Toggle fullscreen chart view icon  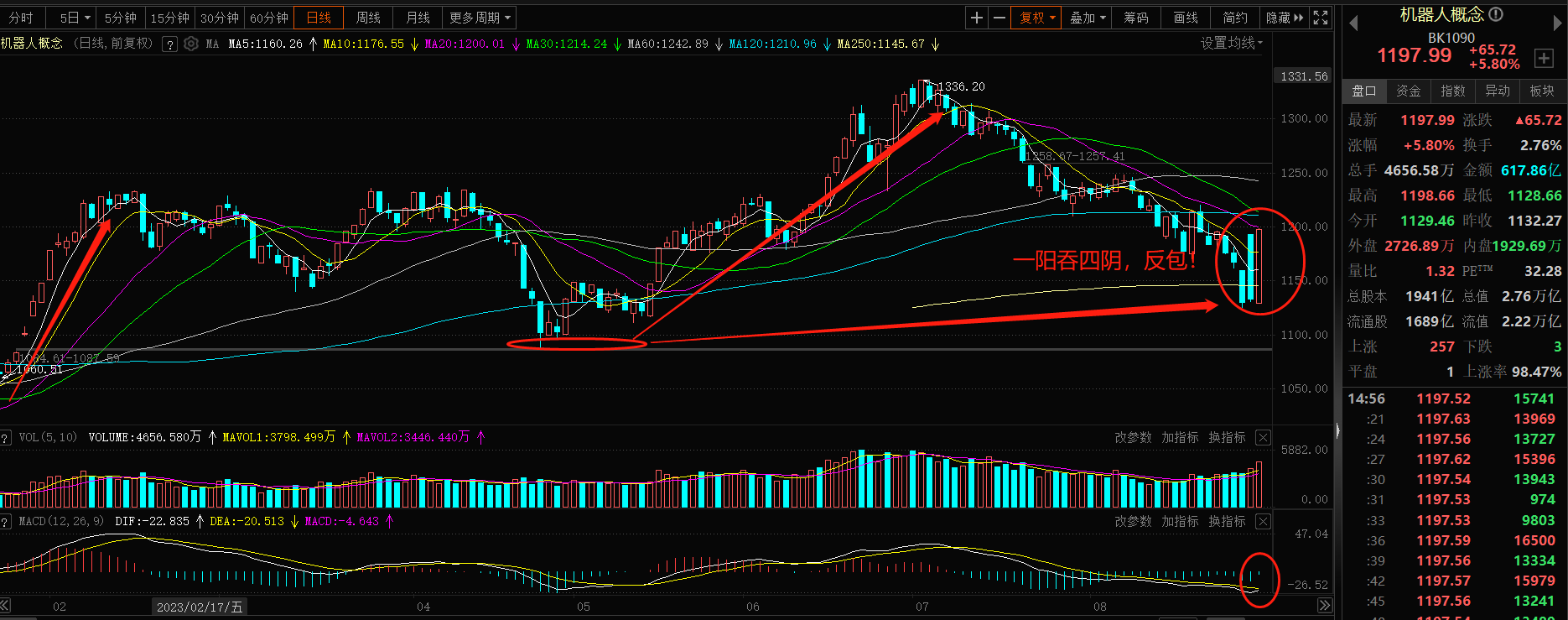pyautogui.click(x=1321, y=18)
